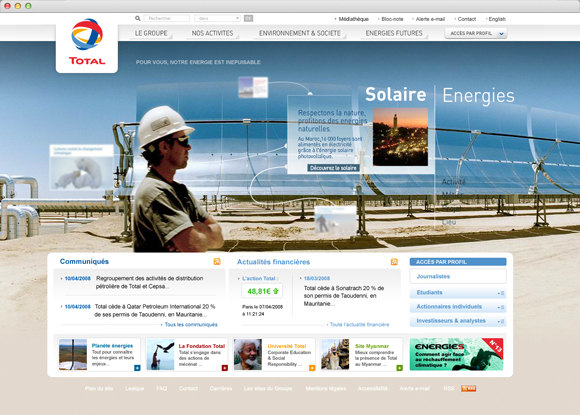Open the Communiqués RSS feed icon

pyautogui.click(x=217, y=262)
